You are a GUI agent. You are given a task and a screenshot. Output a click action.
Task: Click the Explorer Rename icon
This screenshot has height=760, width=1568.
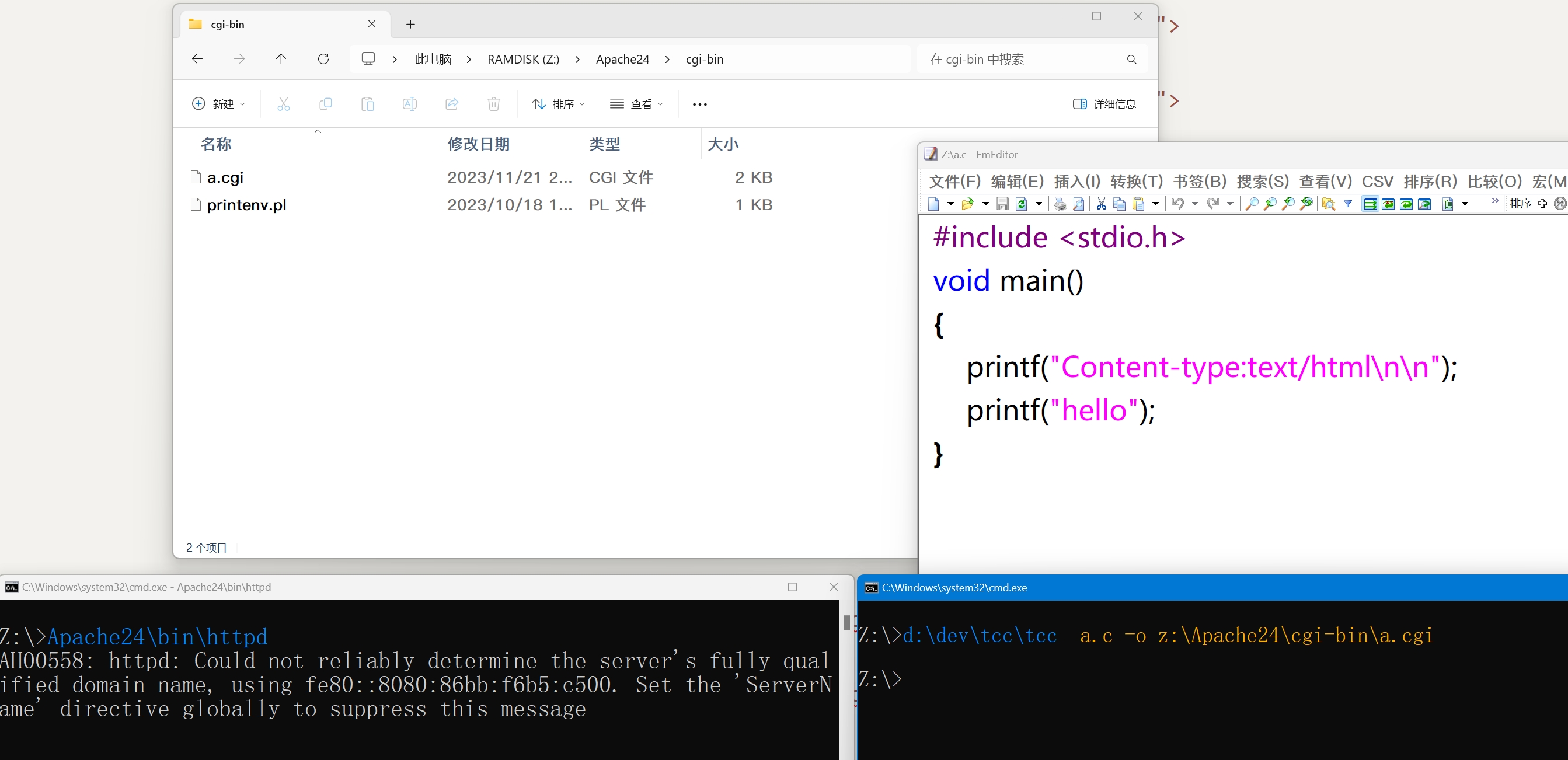point(410,104)
